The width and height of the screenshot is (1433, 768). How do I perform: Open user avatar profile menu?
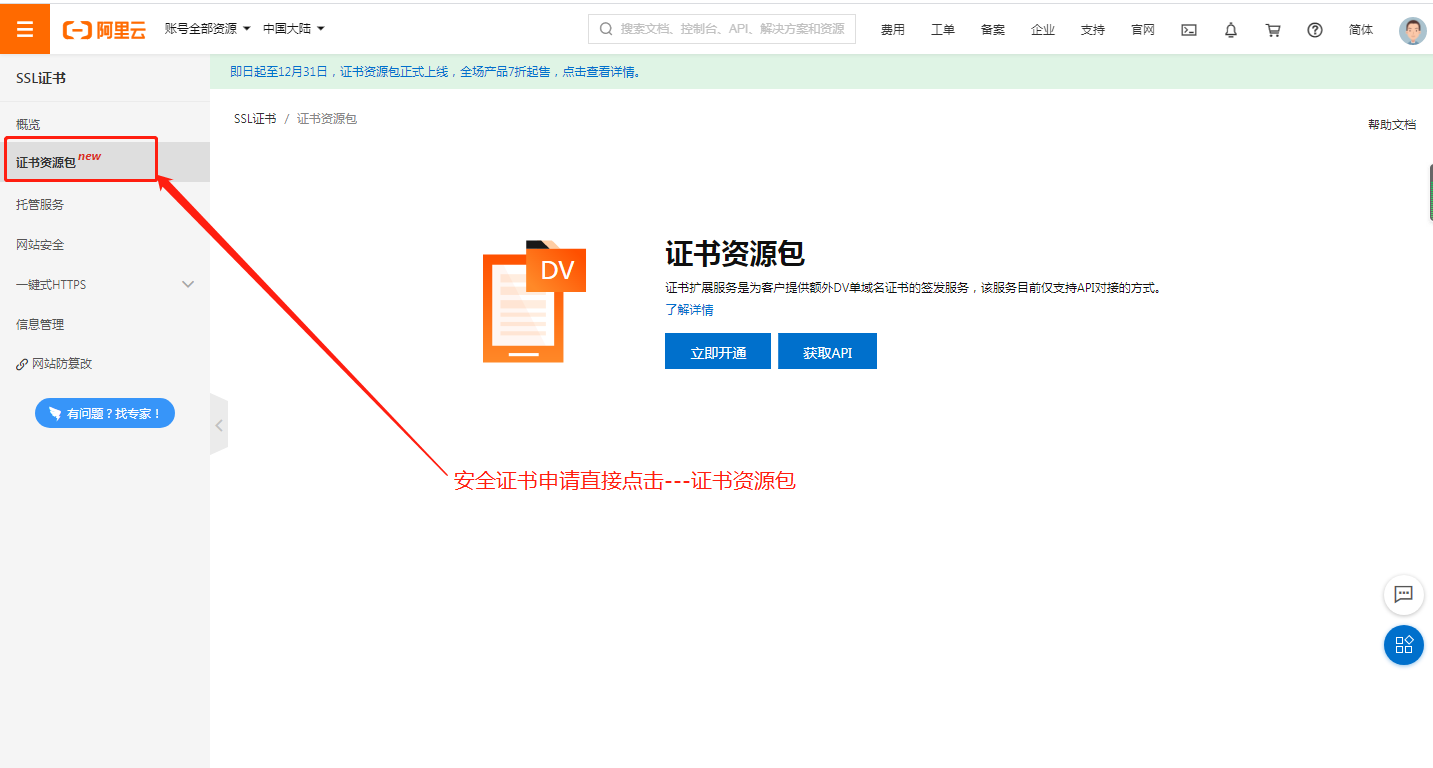click(1413, 30)
